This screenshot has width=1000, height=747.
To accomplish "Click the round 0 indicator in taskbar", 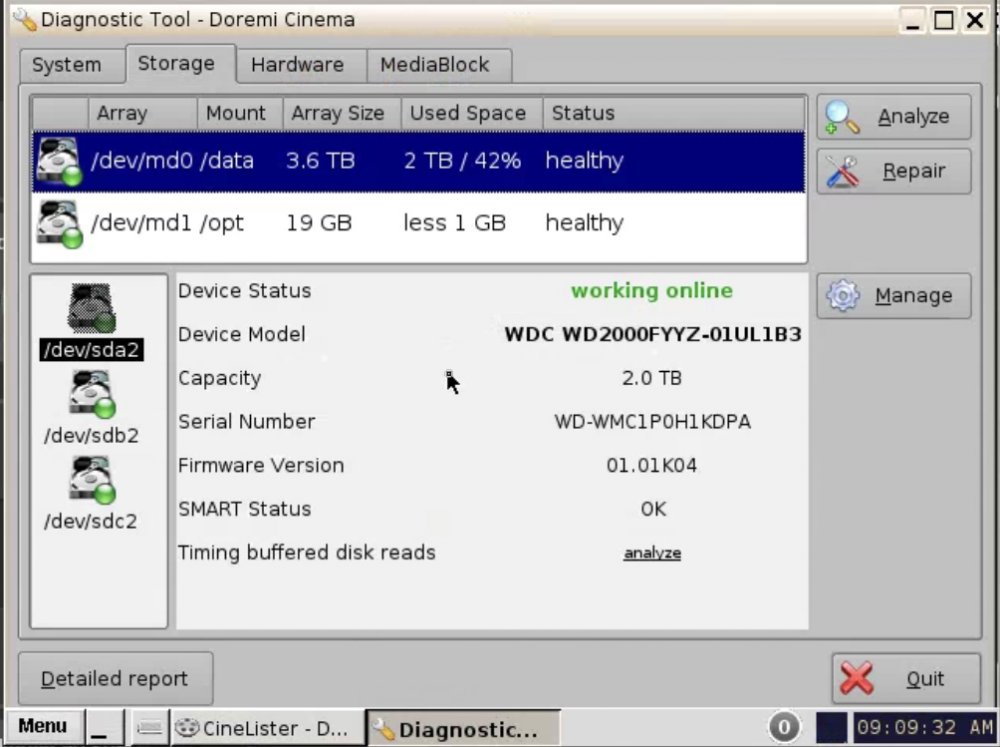I will (x=783, y=728).
